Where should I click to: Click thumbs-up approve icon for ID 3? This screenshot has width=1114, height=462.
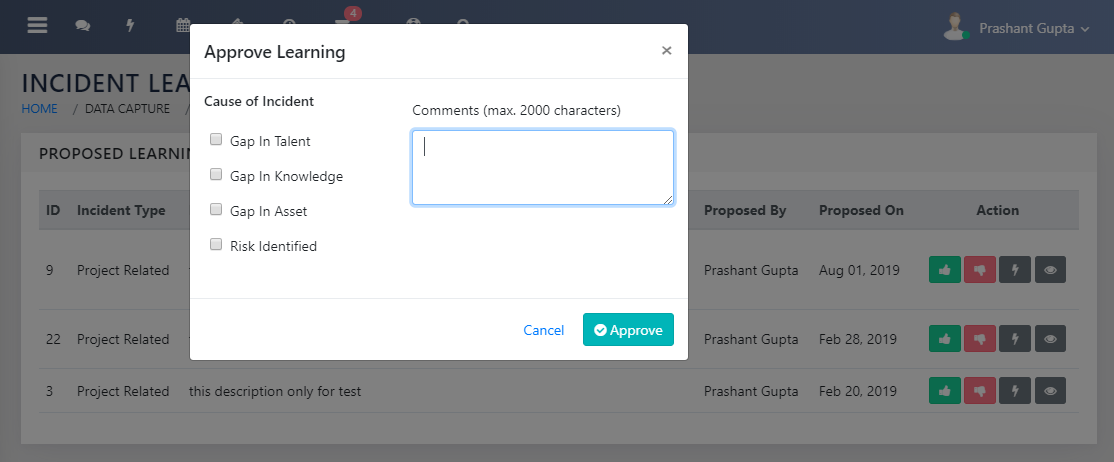944,391
